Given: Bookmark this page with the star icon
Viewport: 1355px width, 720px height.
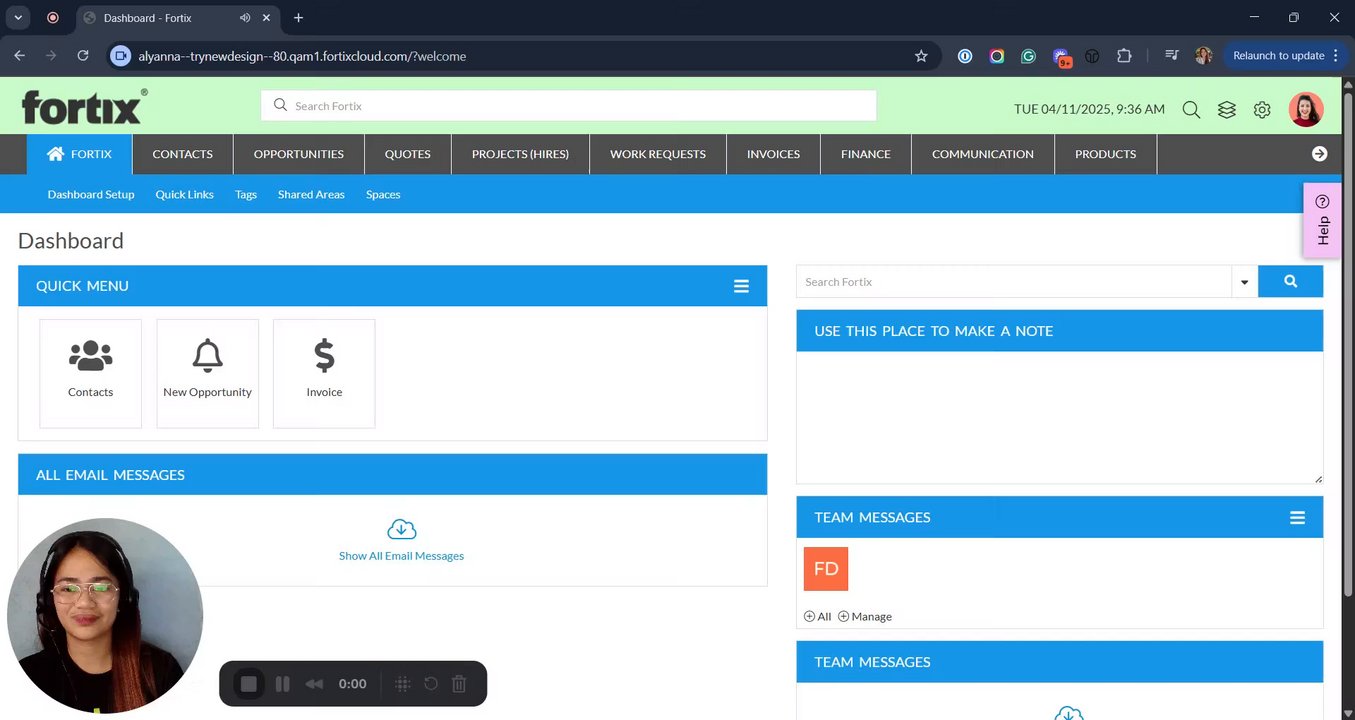Looking at the screenshot, I should click(921, 56).
